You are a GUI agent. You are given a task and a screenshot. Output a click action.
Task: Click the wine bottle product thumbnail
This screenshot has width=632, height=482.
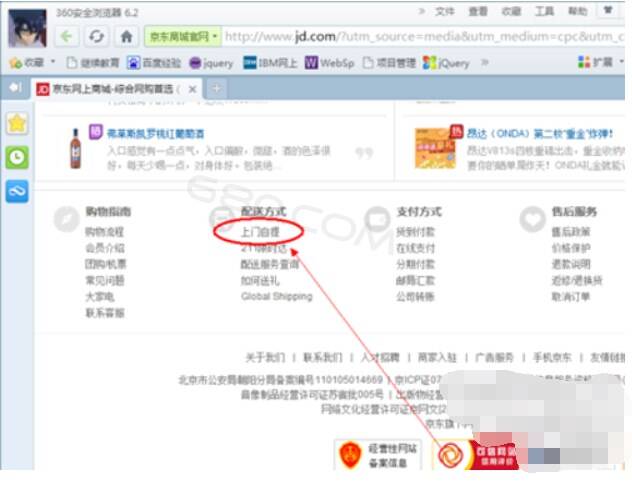pos(75,148)
